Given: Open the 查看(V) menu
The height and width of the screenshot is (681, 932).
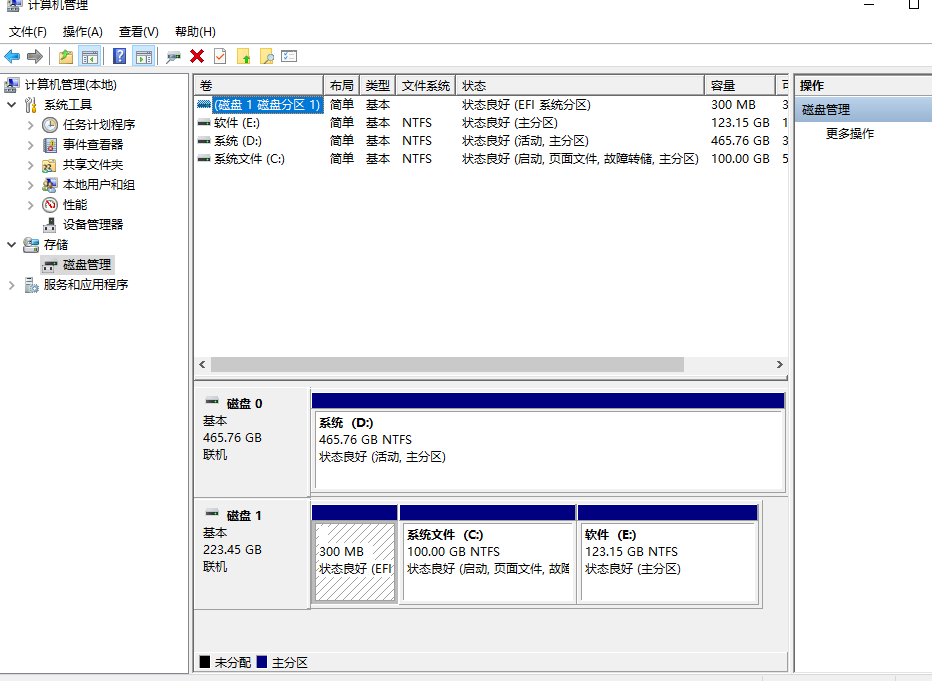Looking at the screenshot, I should (137, 31).
